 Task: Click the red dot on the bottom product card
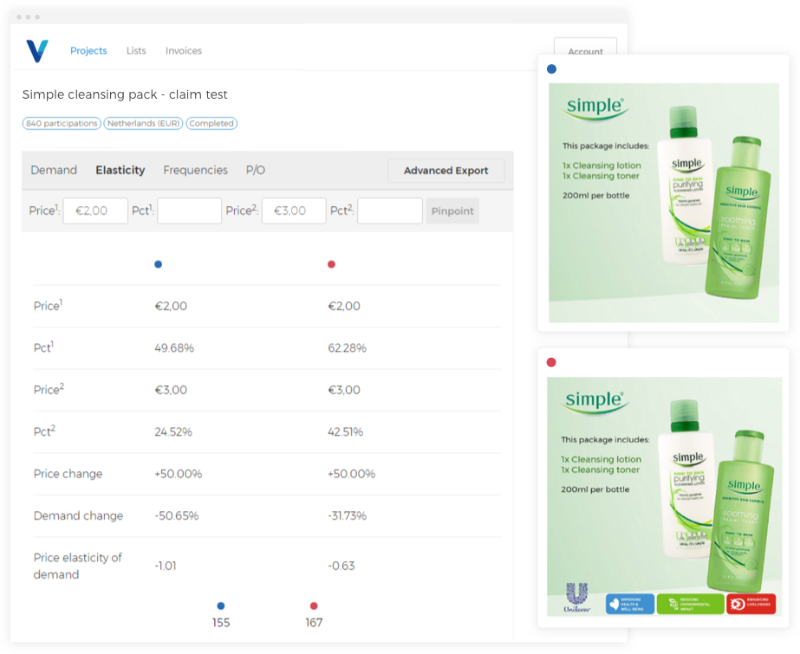pyautogui.click(x=551, y=362)
